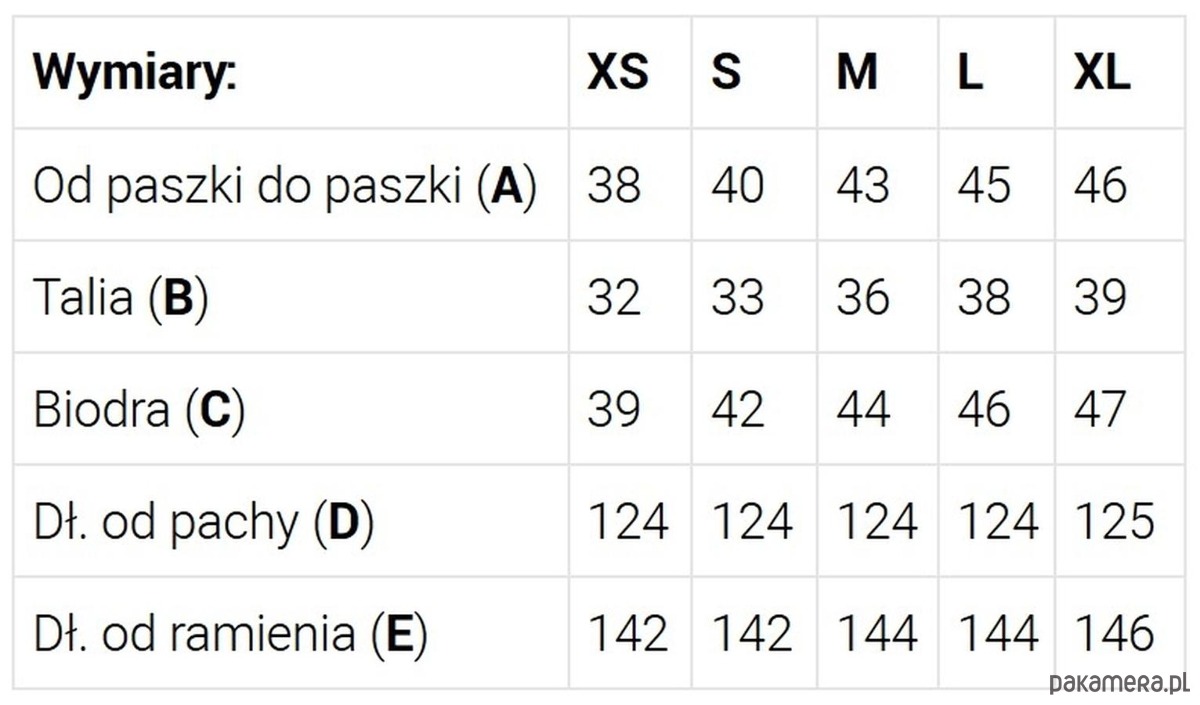This screenshot has width=1200, height=705.
Task: Click the Talia (B) row label
Action: [121, 298]
